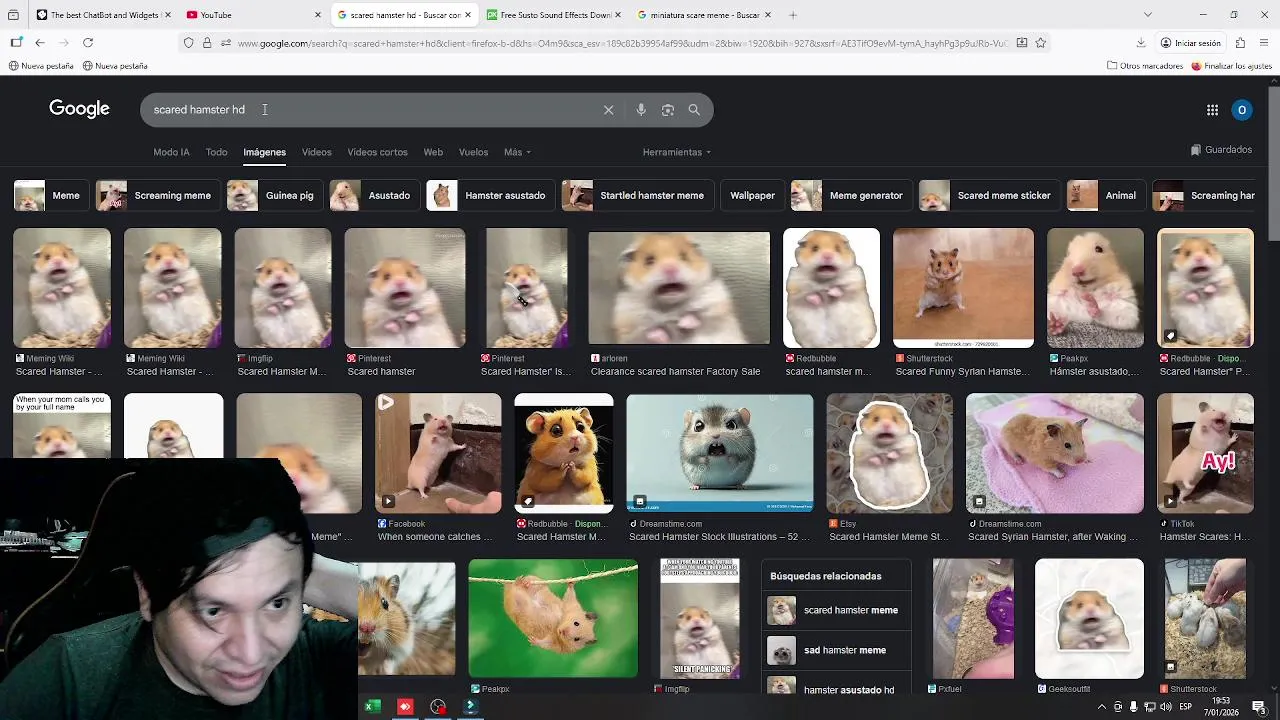Go to the Google logo homepage

(79, 109)
